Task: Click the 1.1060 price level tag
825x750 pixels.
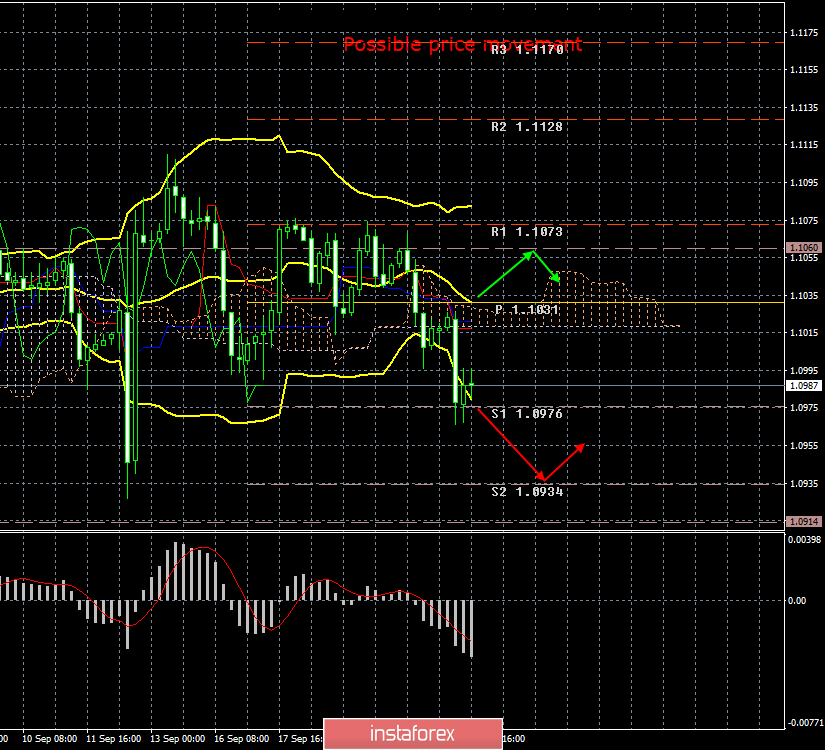Action: coord(803,247)
